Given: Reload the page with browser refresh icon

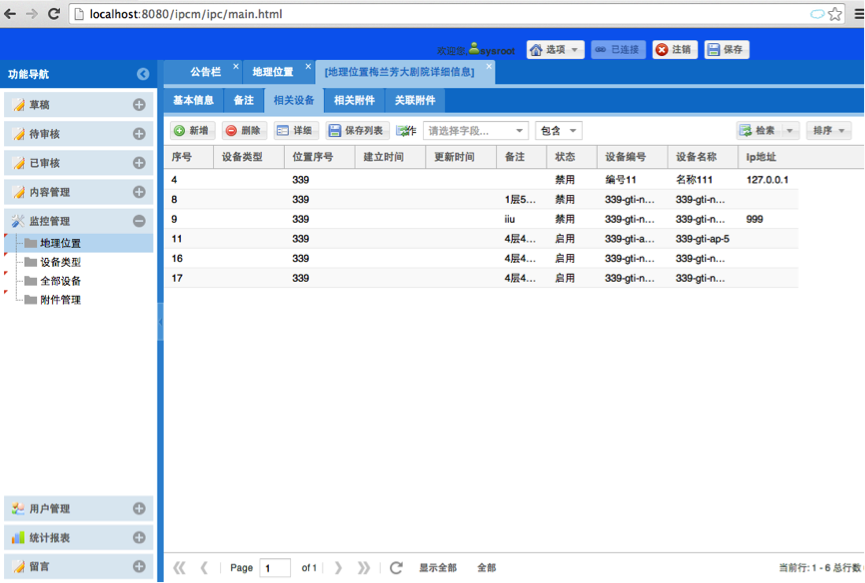Looking at the screenshot, I should click(x=54, y=14).
